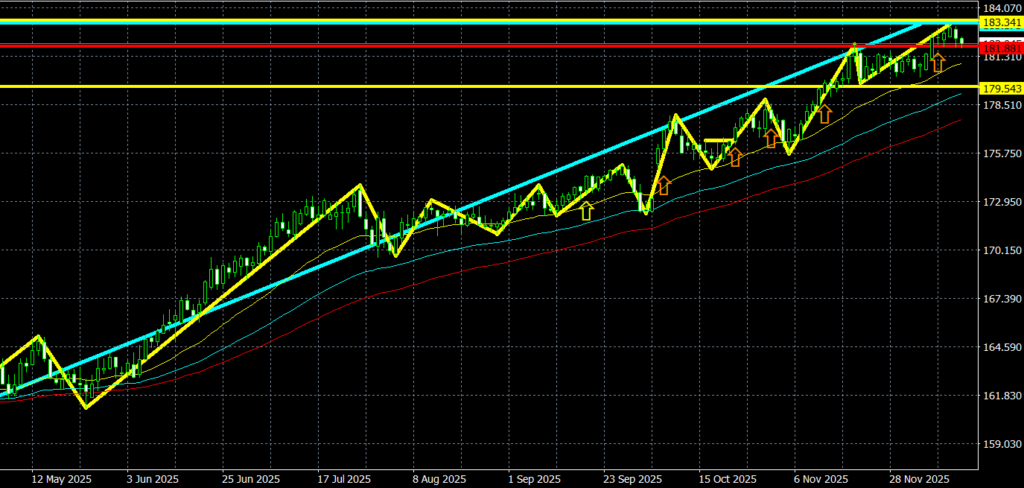This screenshot has height=488, width=1024.
Task: Click the red 181.881 price label
Action: coord(1000,47)
